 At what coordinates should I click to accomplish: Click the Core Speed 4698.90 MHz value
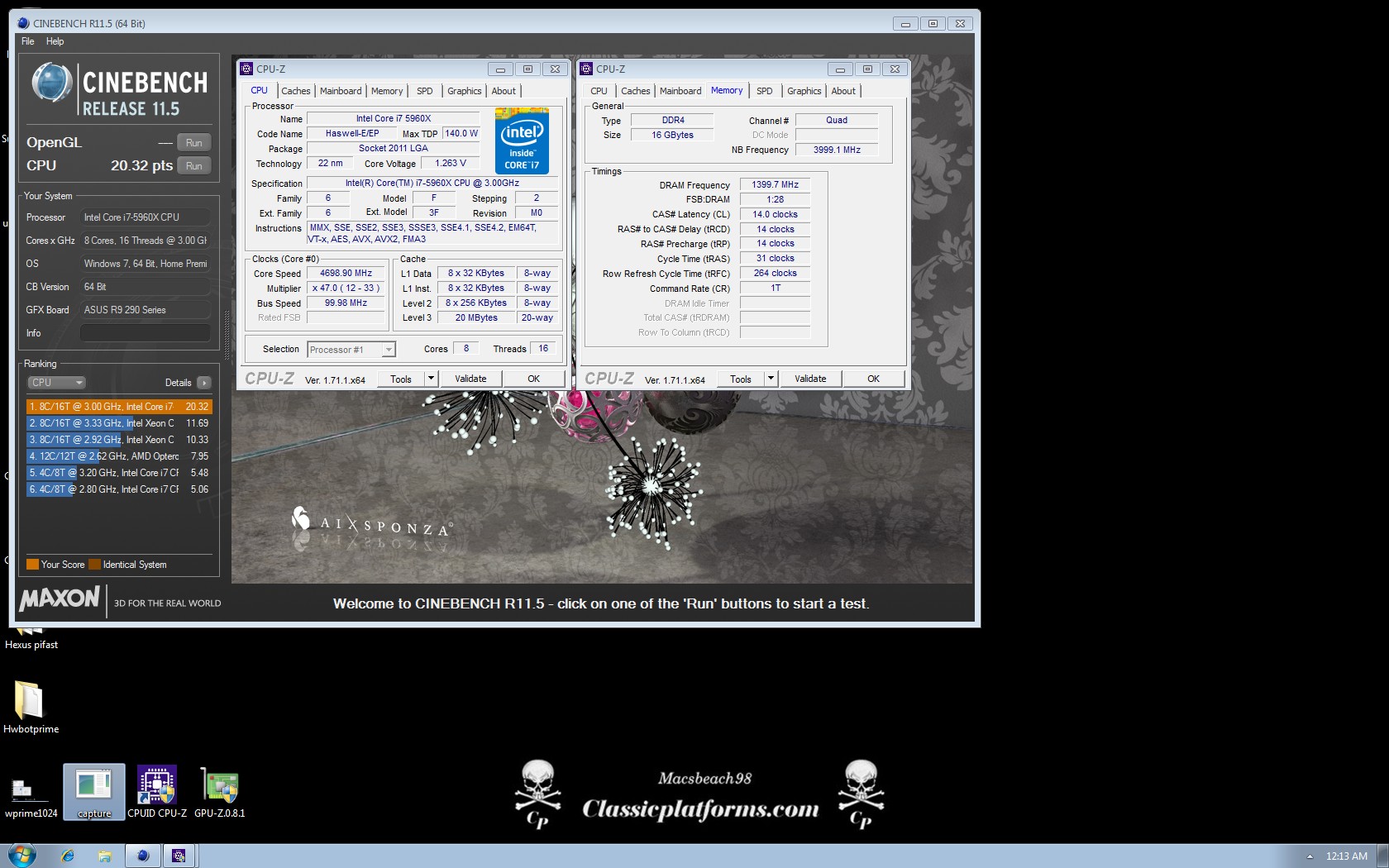coord(346,274)
